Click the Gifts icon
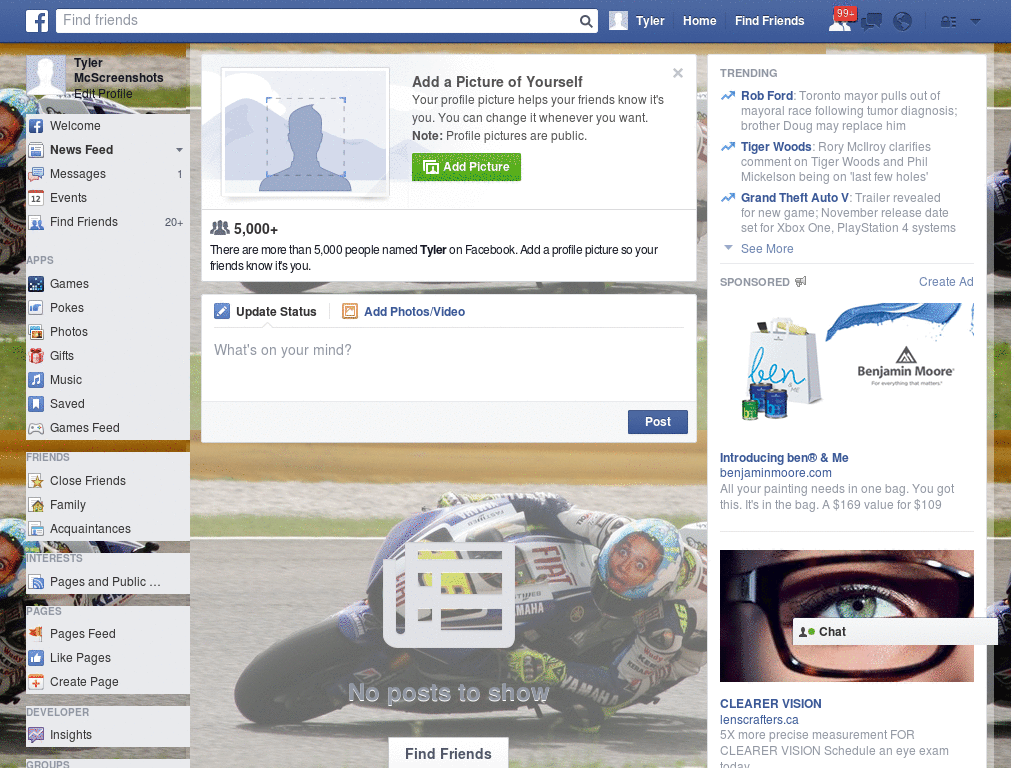 click(36, 356)
